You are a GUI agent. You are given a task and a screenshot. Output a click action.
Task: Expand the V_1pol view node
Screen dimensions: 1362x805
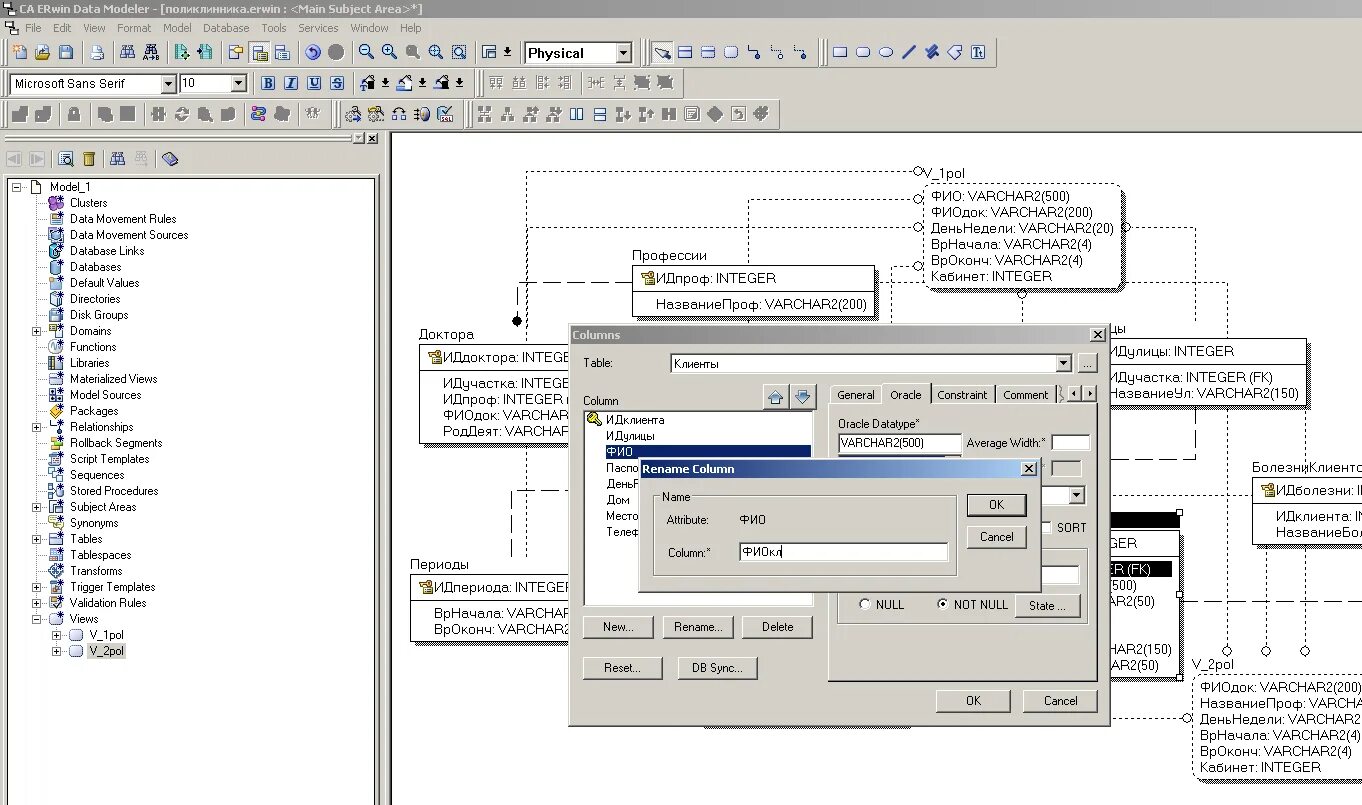[57, 635]
